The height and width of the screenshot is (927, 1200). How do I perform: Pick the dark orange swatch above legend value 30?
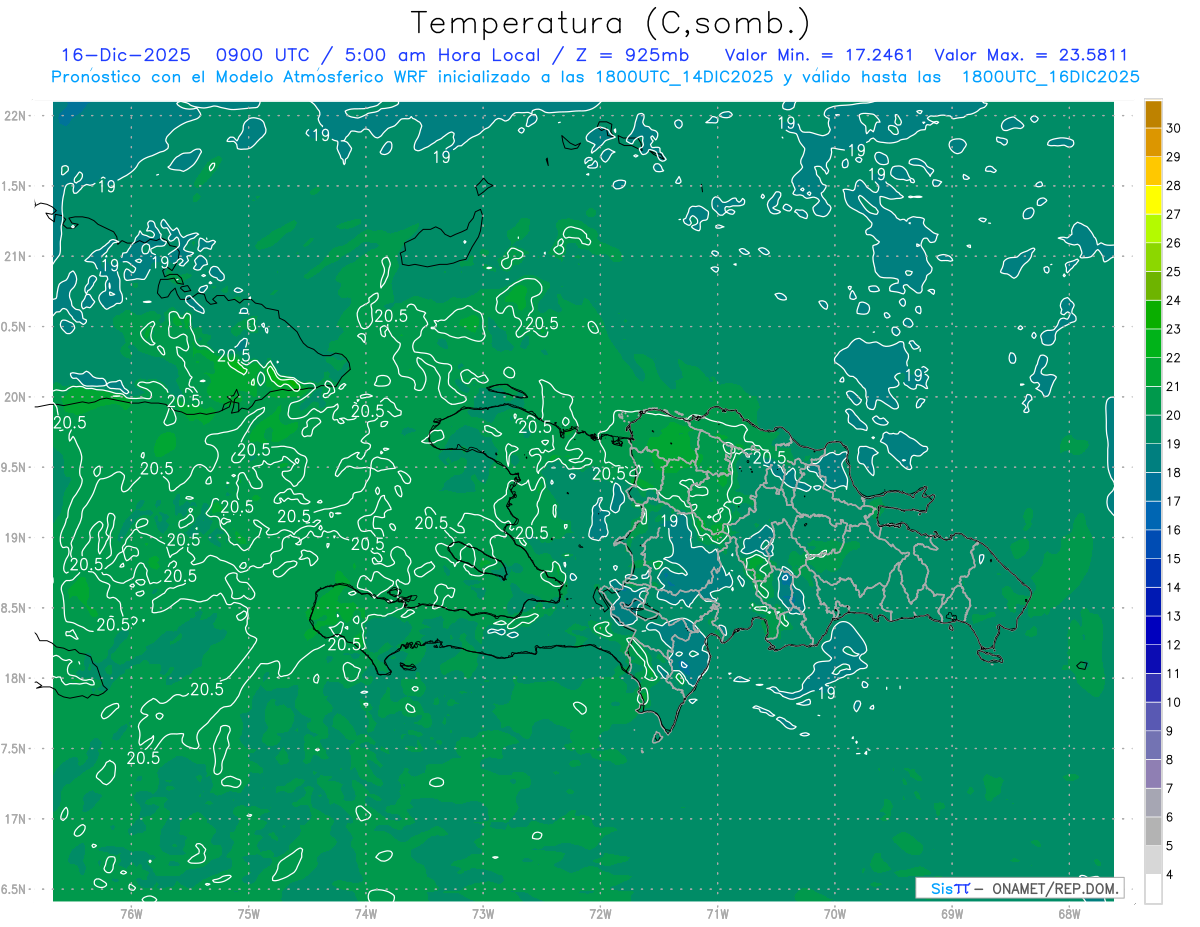coord(1153,114)
